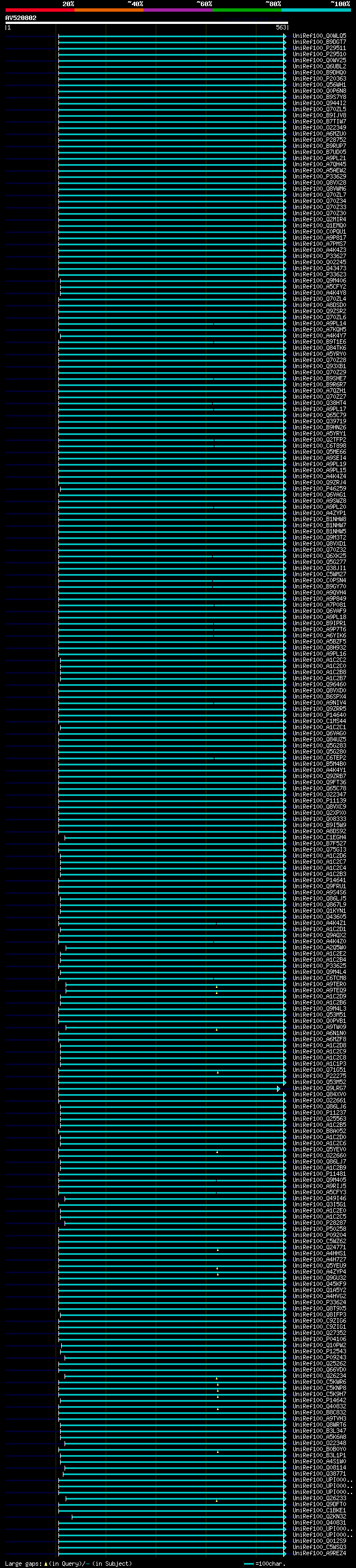Click the purple ~60% identity legend bar
The height and width of the screenshot is (1568, 356).
(x=179, y=10)
